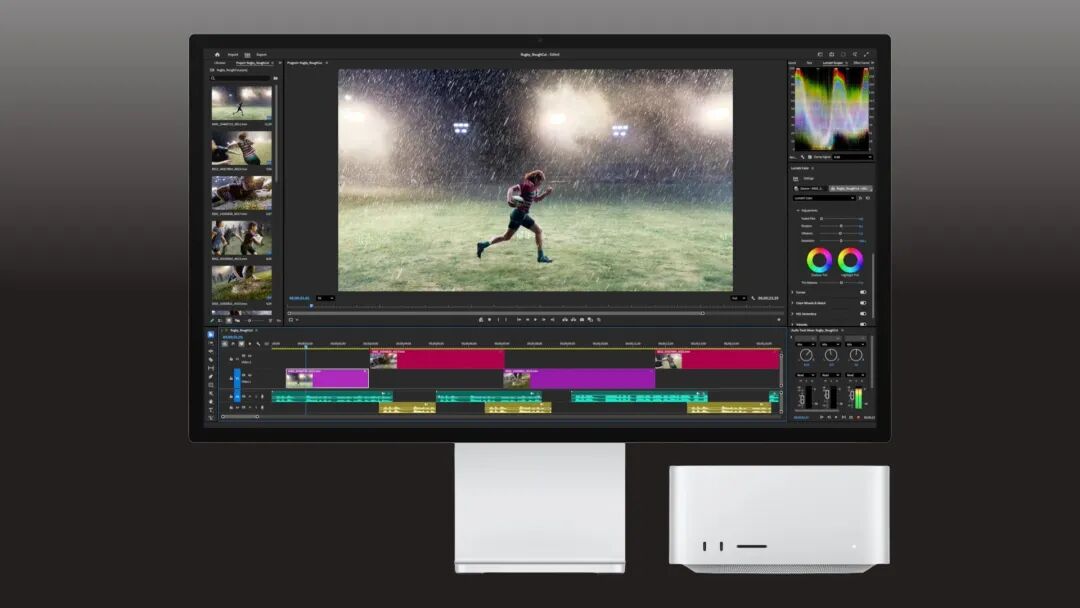Expand the HSL Secondary section
Image resolution: width=1080 pixels, height=608 pixels.
793,314
